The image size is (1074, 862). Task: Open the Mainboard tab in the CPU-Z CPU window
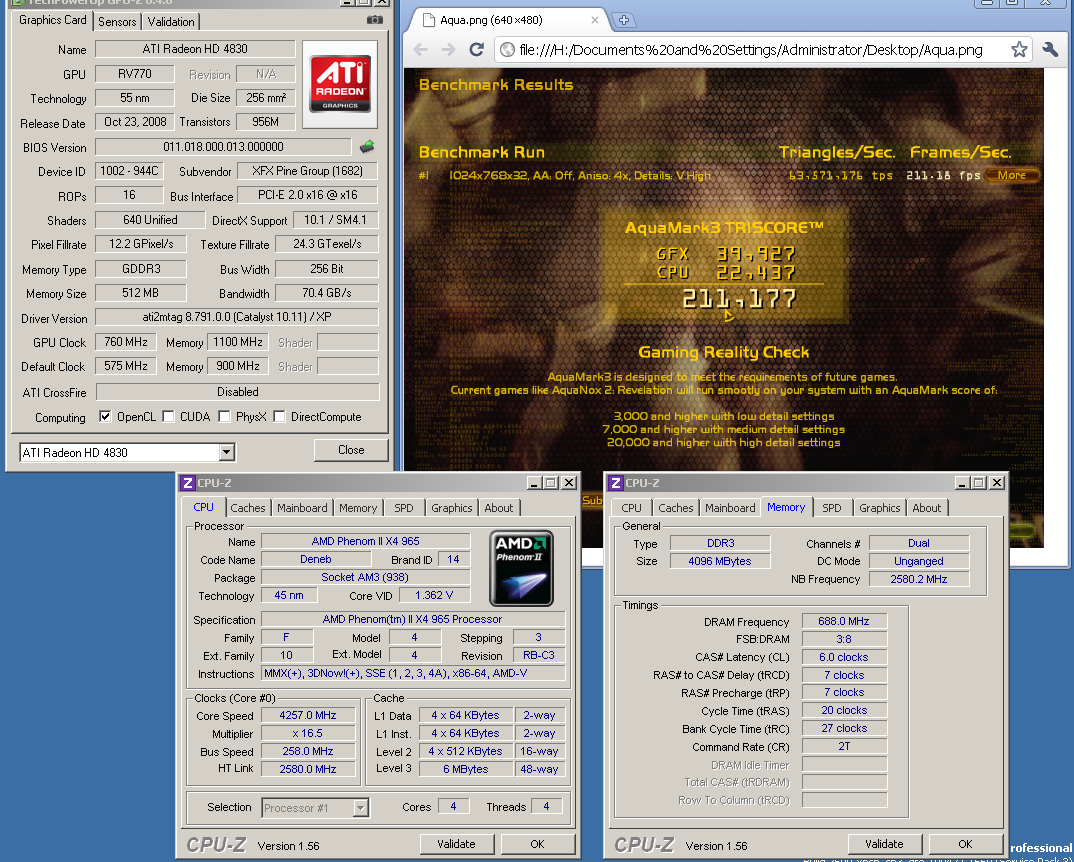coord(302,508)
